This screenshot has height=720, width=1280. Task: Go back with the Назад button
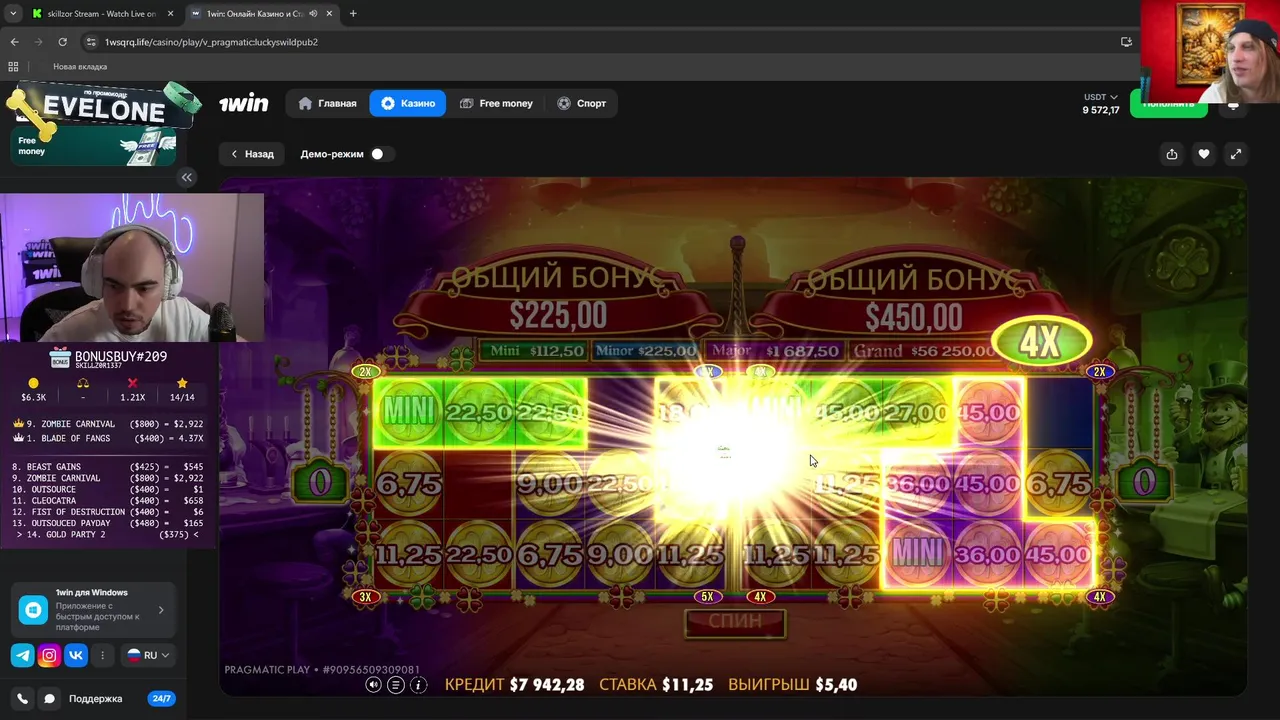[x=252, y=154]
